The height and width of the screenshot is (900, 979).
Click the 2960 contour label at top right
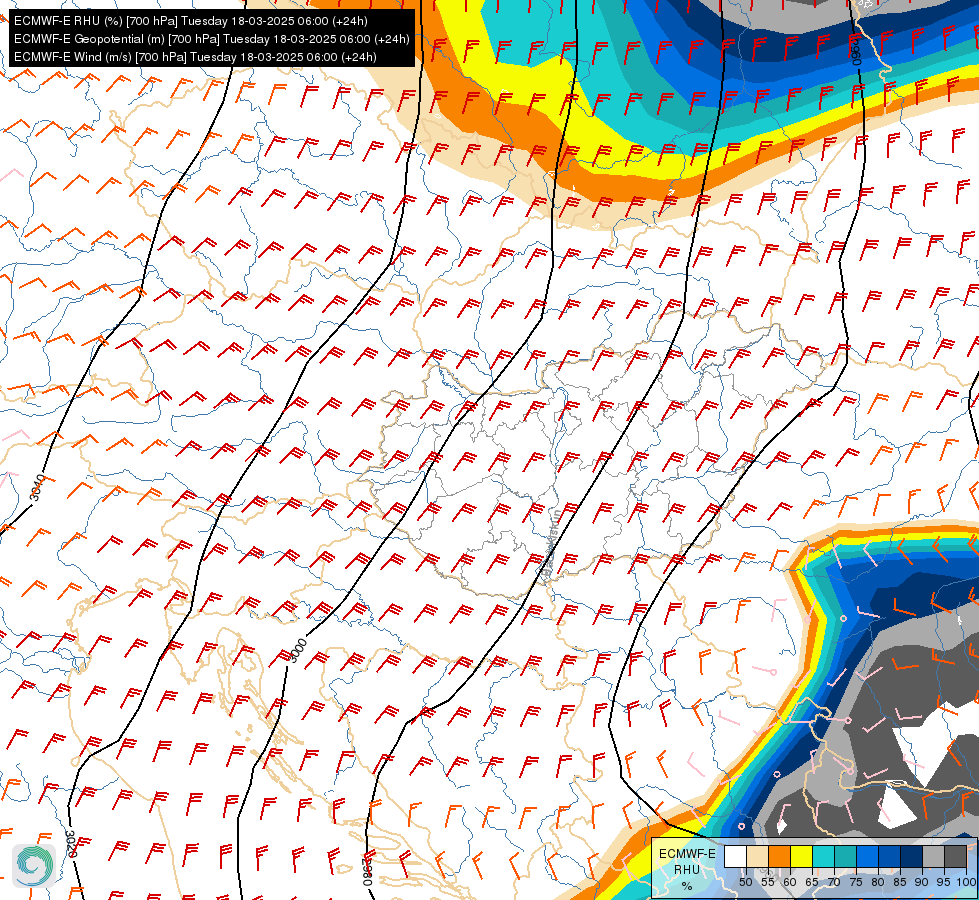click(856, 51)
